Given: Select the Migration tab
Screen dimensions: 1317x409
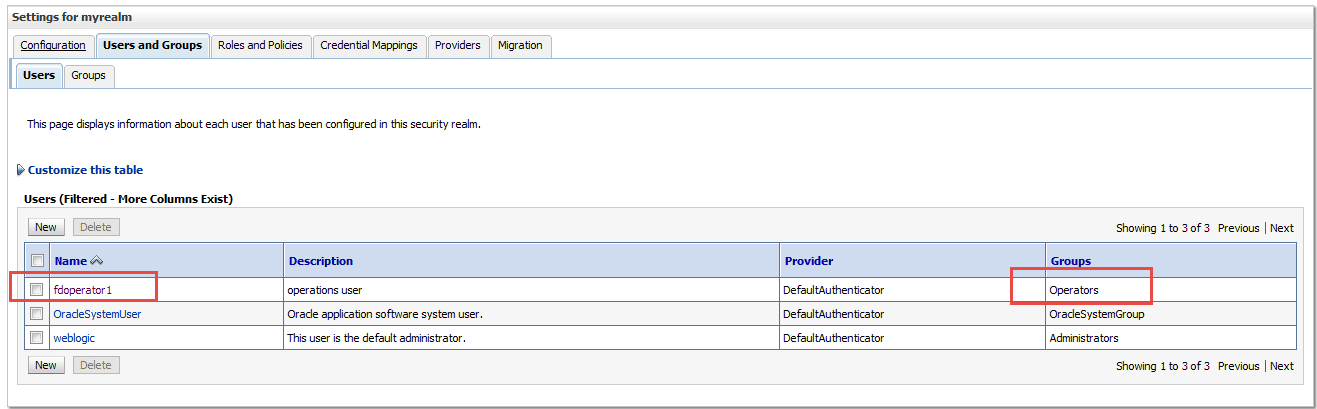Looking at the screenshot, I should (x=520, y=45).
